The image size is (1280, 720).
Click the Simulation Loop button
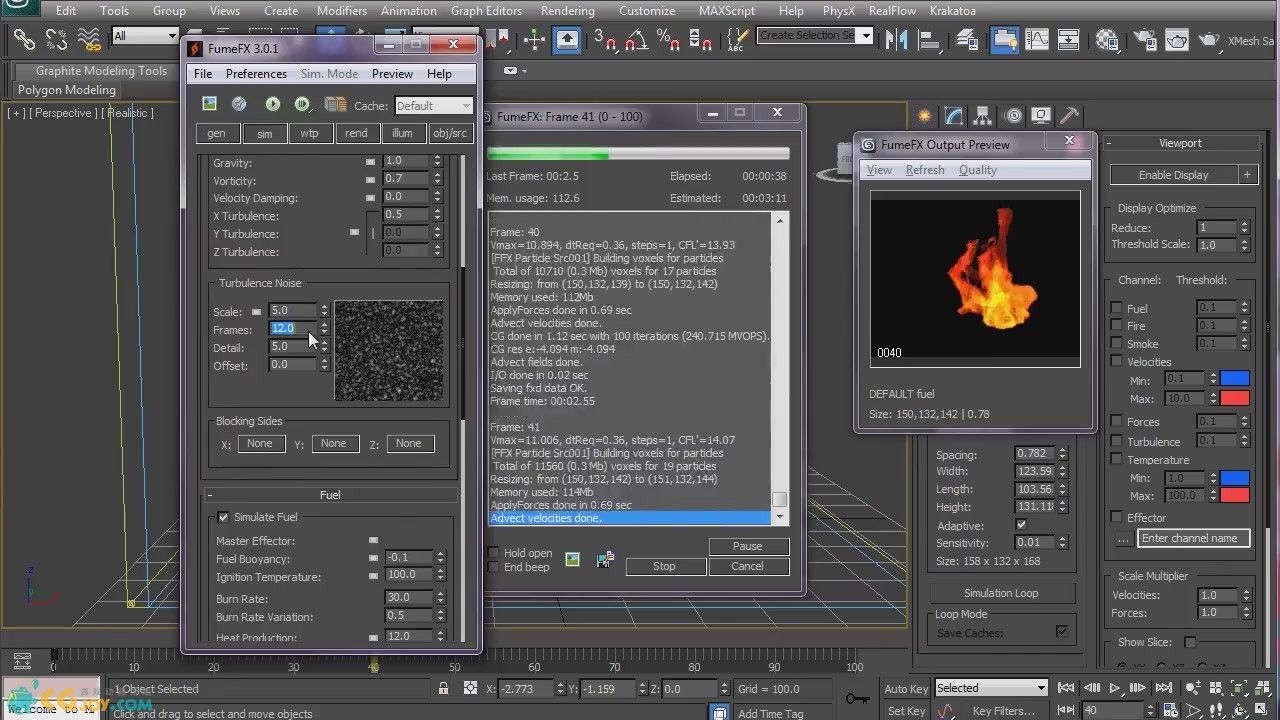[1001, 593]
